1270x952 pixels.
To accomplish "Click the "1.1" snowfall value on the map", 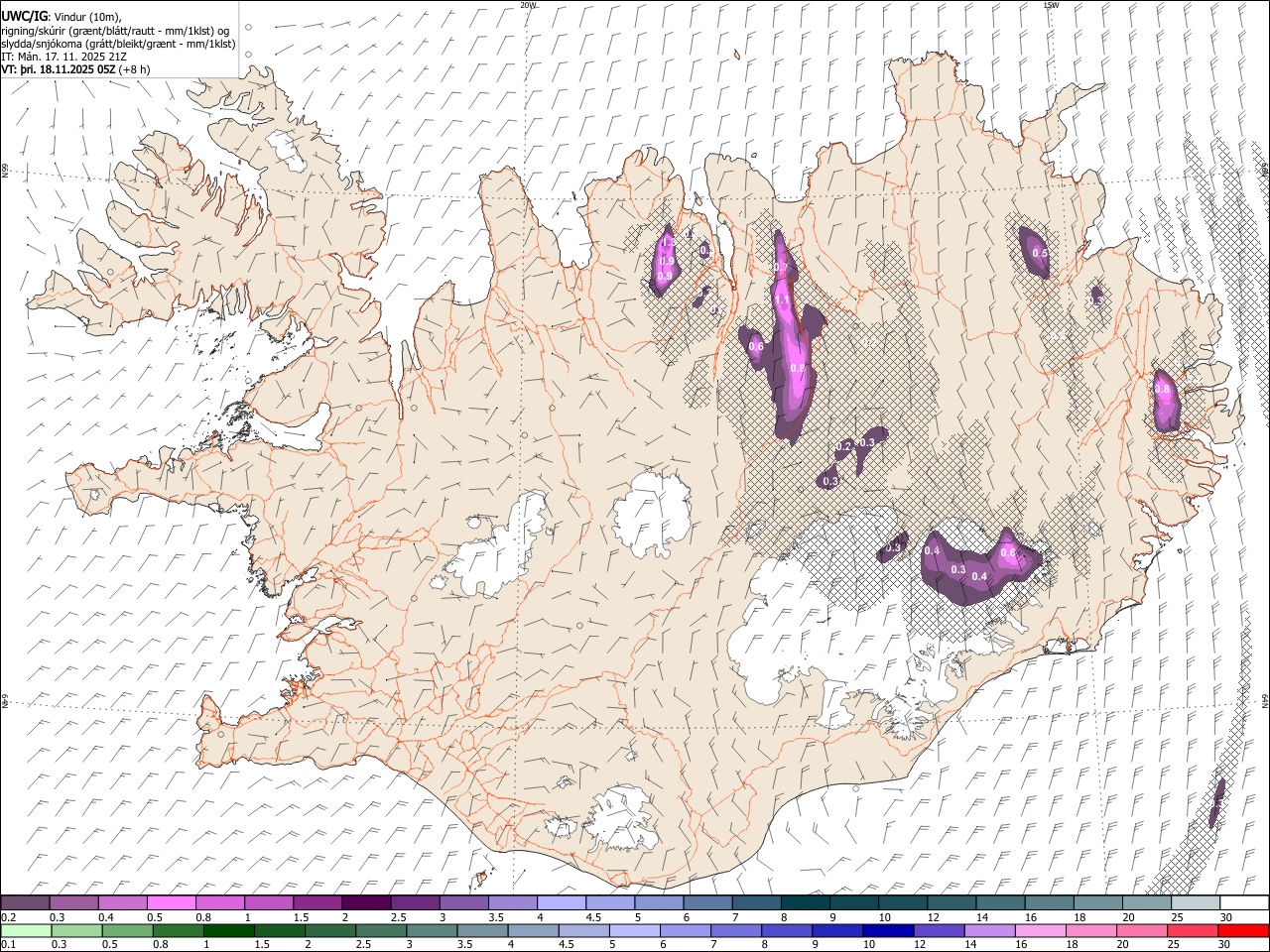I will [x=782, y=300].
